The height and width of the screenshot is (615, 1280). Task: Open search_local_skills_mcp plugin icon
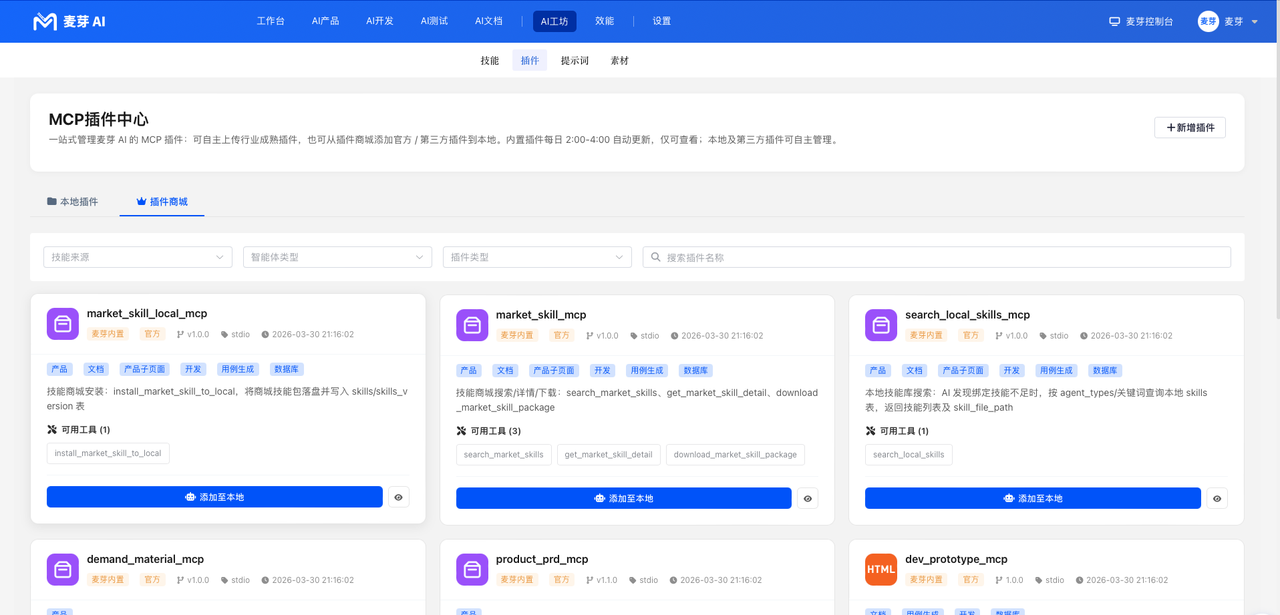point(881,325)
